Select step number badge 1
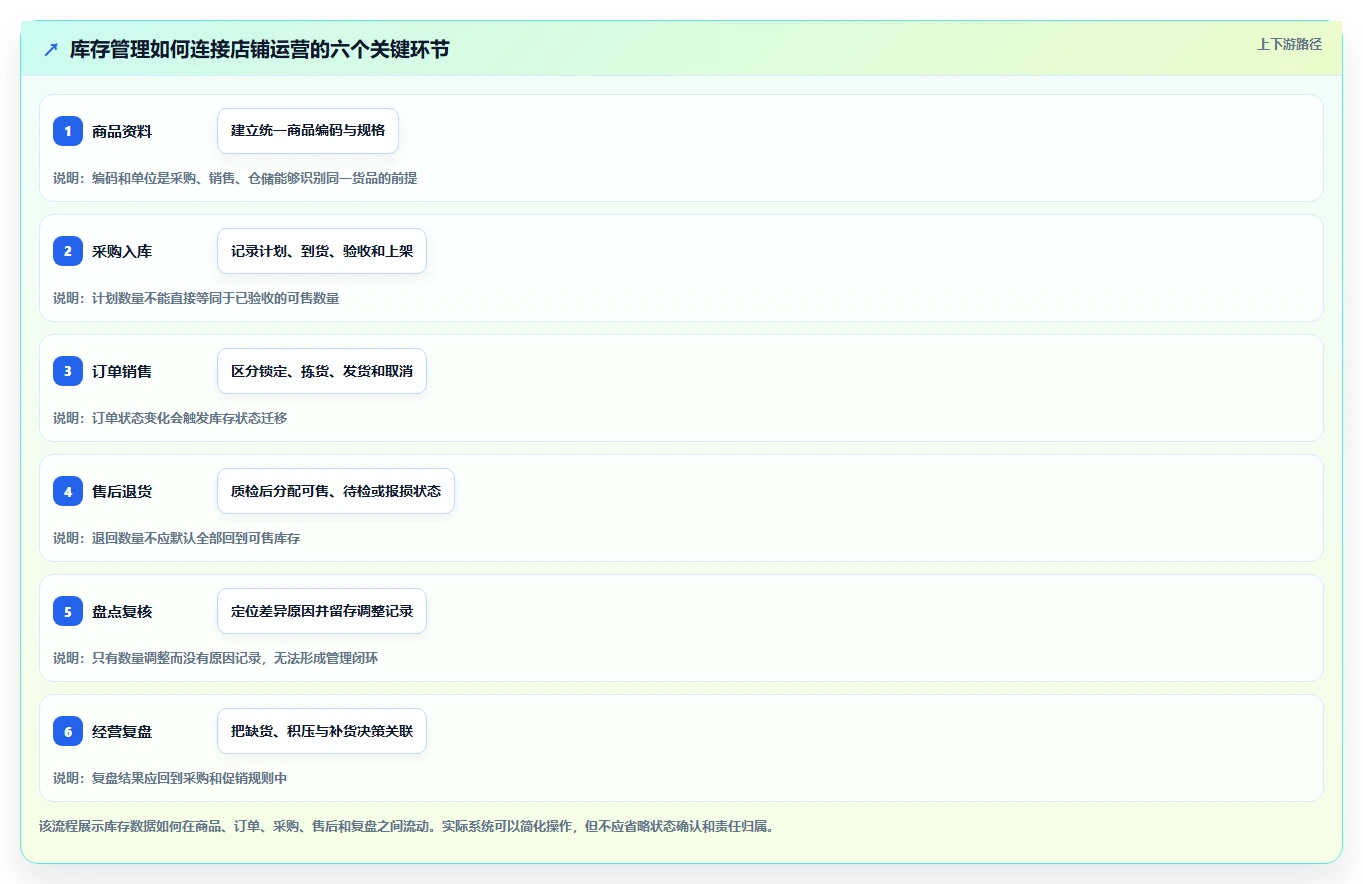This screenshot has width=1363, height=884. (x=68, y=131)
